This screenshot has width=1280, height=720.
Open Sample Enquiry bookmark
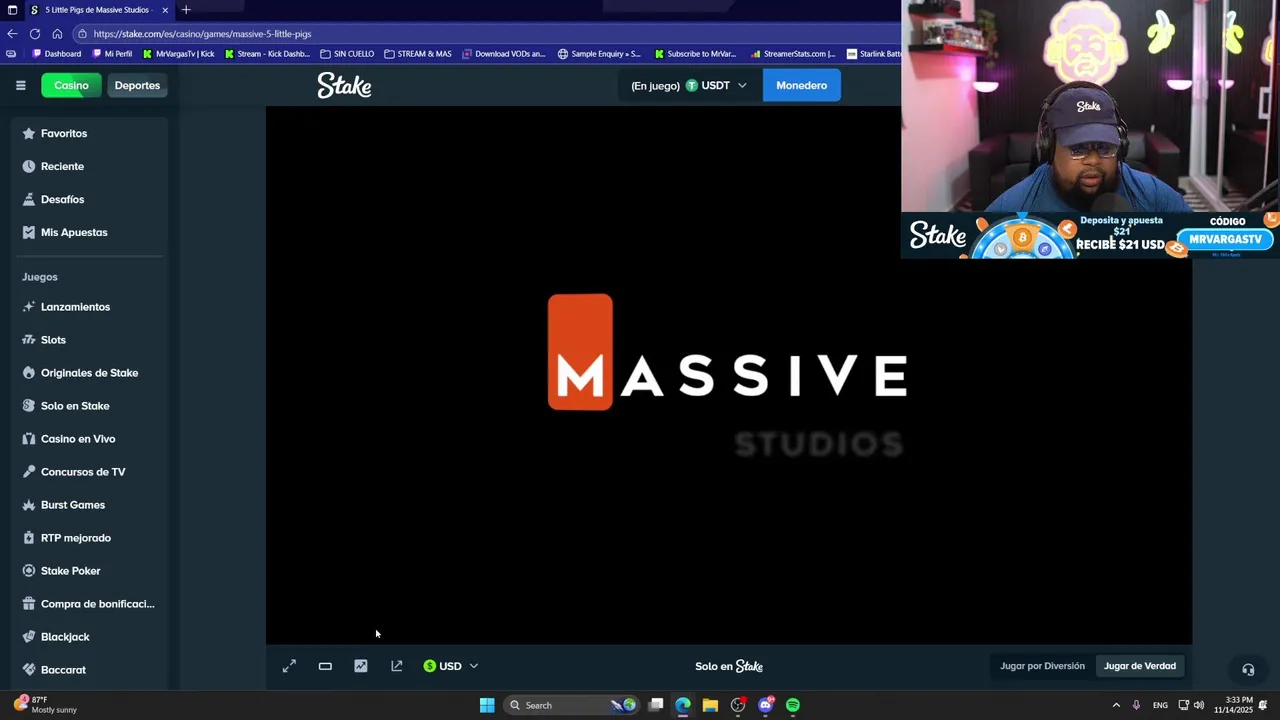click(599, 54)
